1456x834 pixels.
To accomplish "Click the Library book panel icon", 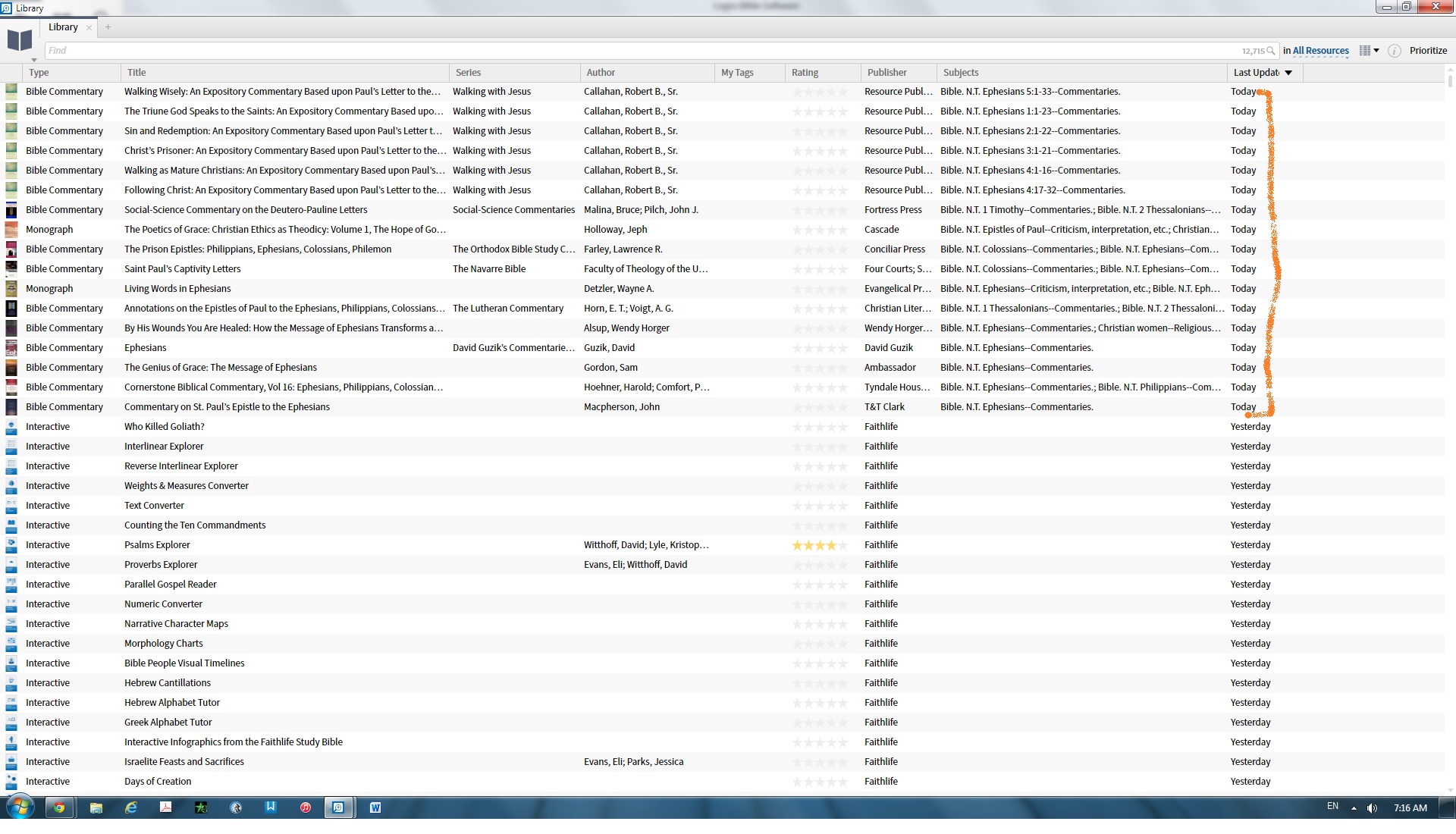I will (20, 40).
